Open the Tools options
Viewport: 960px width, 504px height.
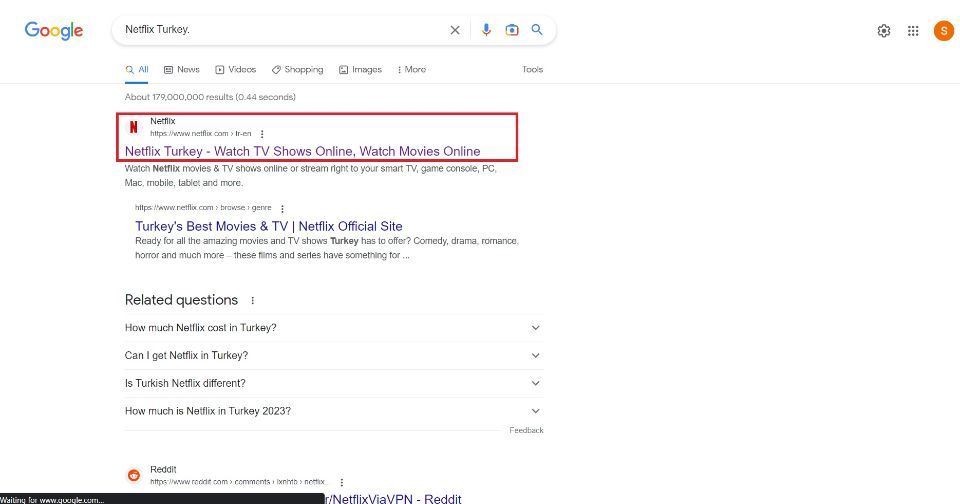(533, 69)
